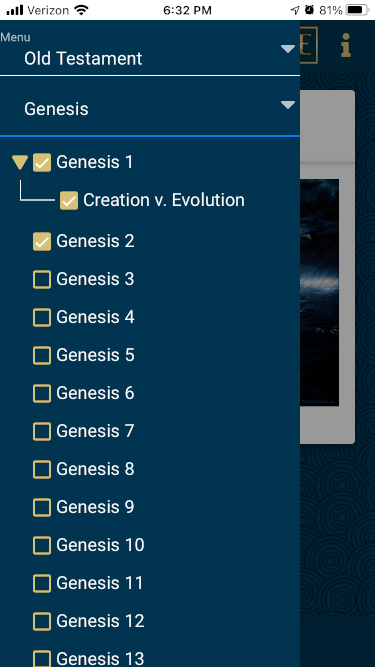Image resolution: width=375 pixels, height=667 pixels.
Task: Tap the dark storm image thumbnail
Action: point(319,292)
